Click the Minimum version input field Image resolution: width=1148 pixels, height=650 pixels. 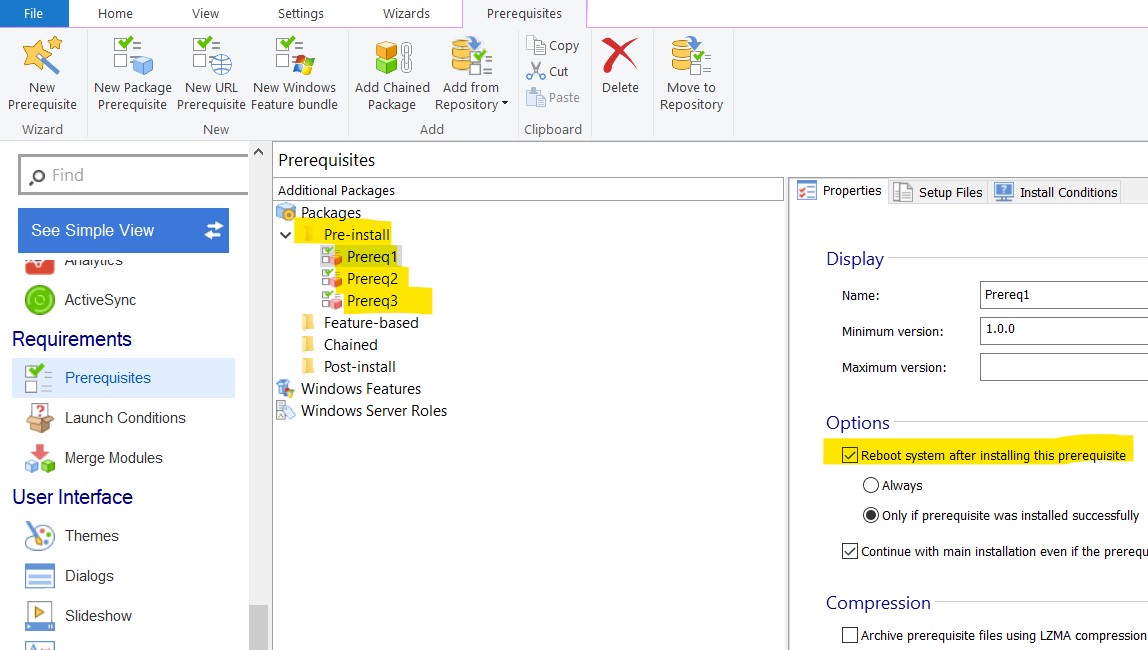click(1063, 330)
